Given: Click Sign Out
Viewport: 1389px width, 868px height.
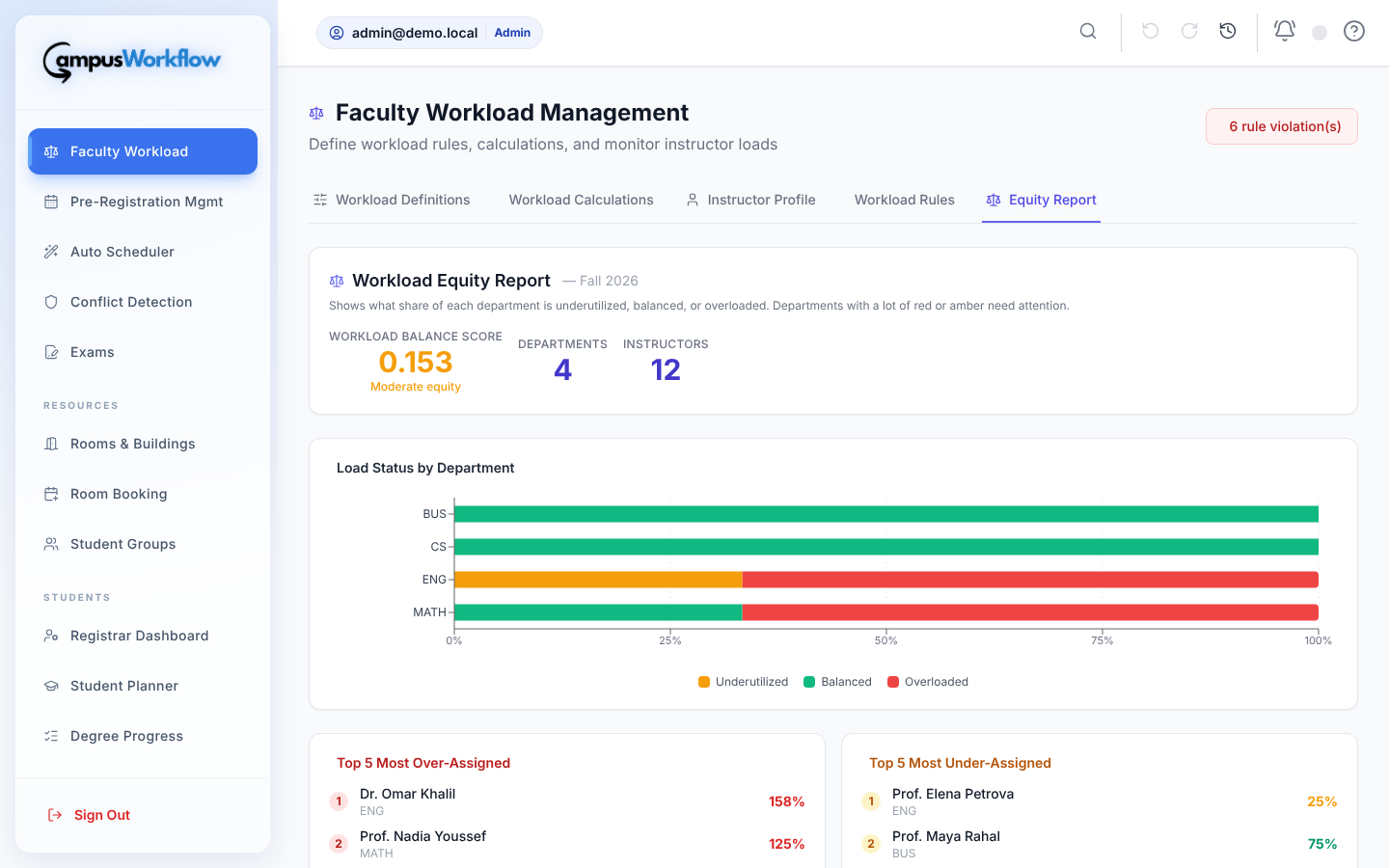Looking at the screenshot, I should pyautogui.click(x=89, y=815).
